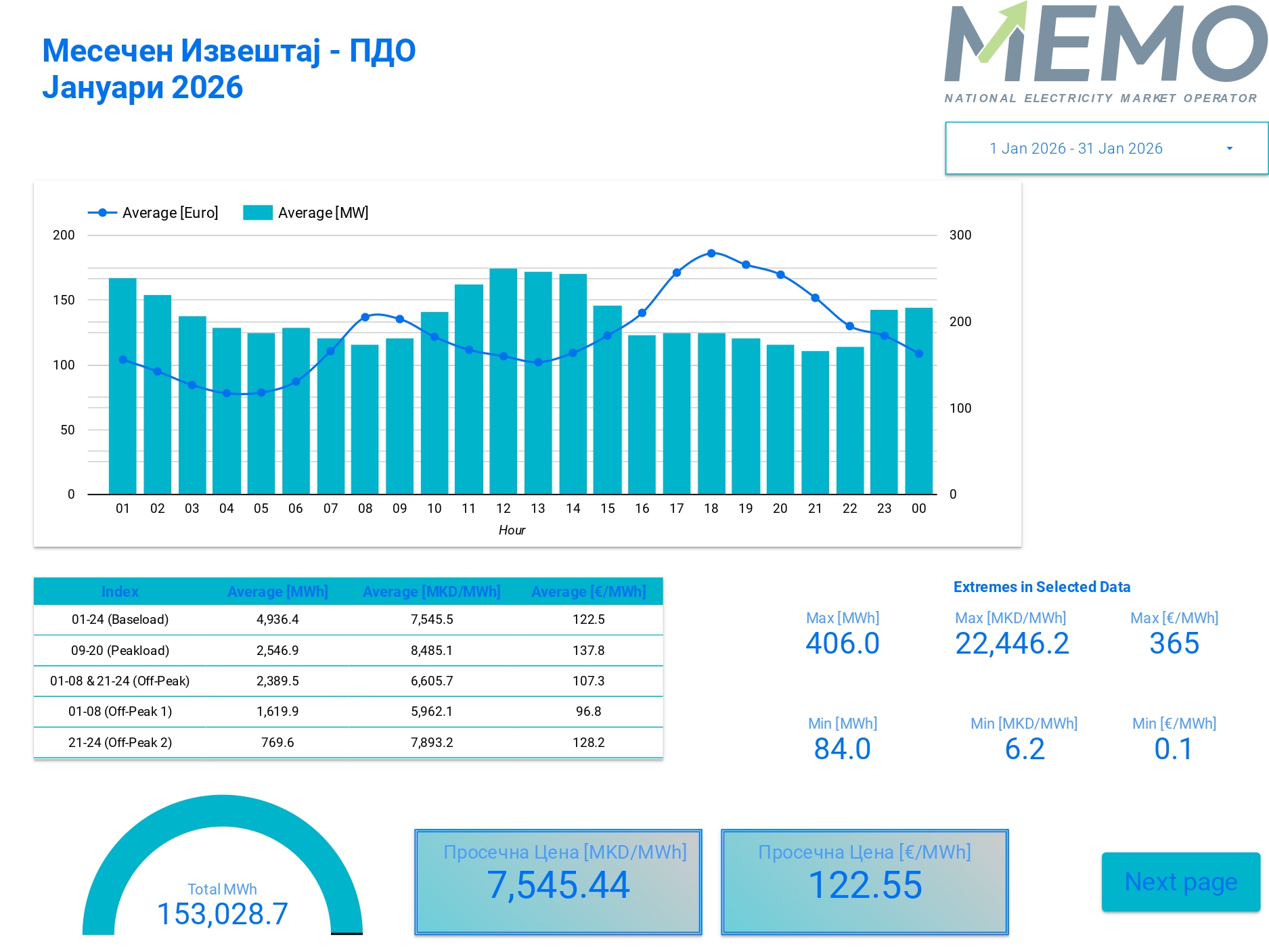
Task: Sort by Average [€/MWh] column header
Action: [588, 591]
